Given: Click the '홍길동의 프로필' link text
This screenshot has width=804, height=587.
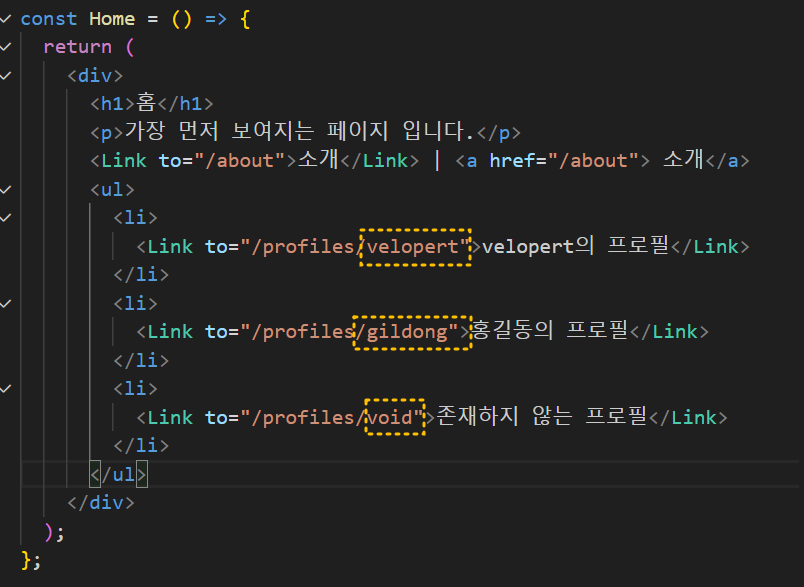Looking at the screenshot, I should tap(549, 330).
